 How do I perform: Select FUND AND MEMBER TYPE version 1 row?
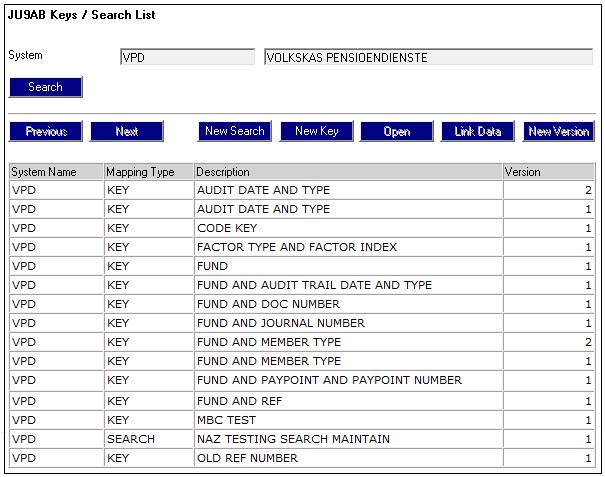click(x=302, y=361)
